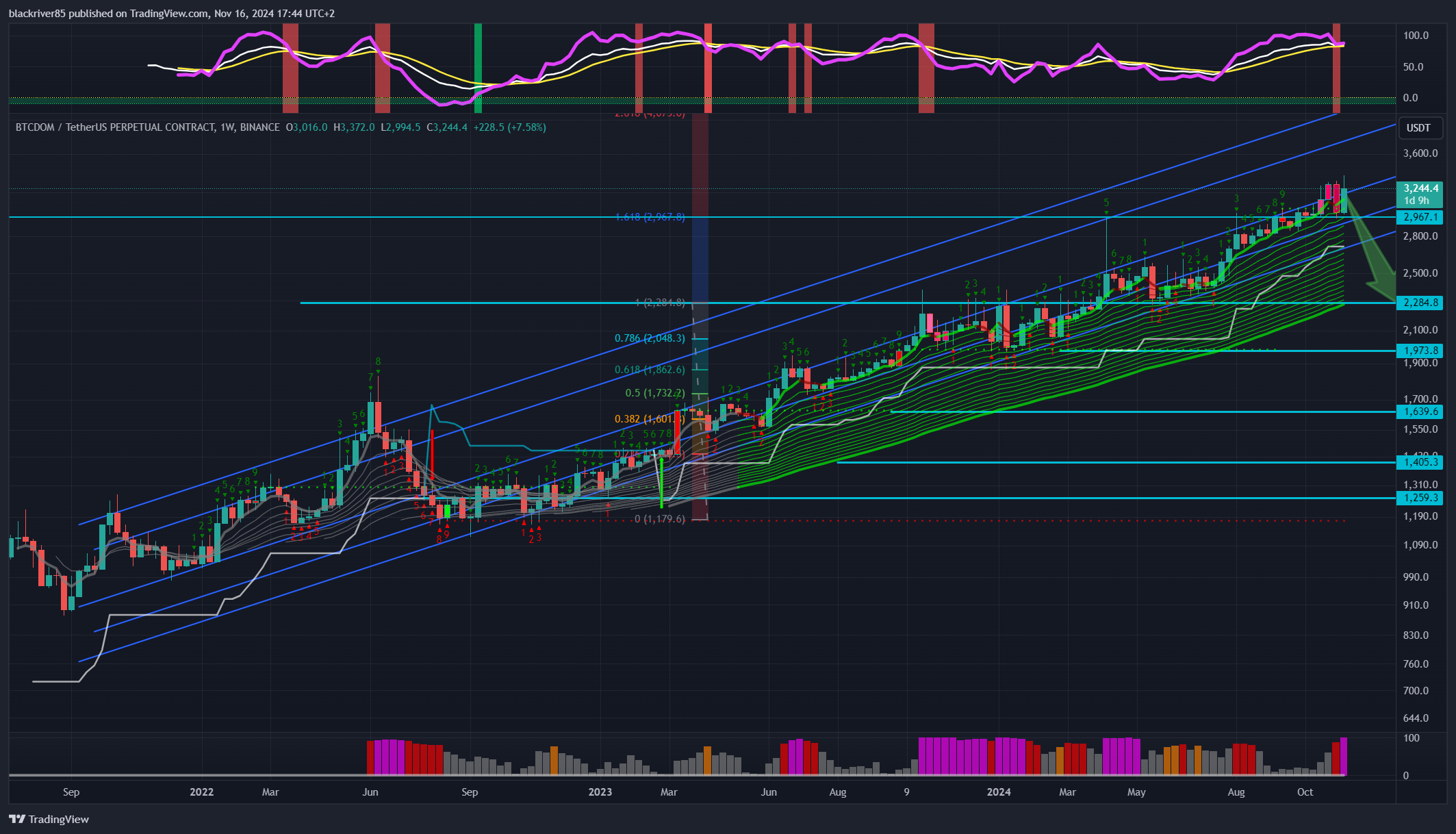Click the open value O3,016.0
The width and height of the screenshot is (1456, 834).
pyautogui.click(x=307, y=127)
